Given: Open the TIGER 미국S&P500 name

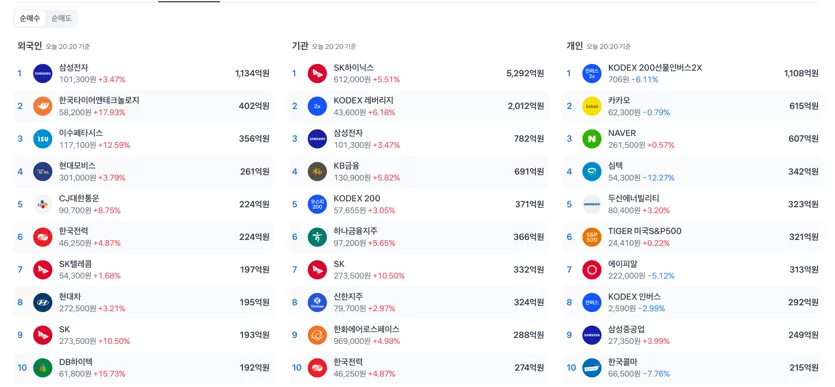Looking at the screenshot, I should pos(645,231).
